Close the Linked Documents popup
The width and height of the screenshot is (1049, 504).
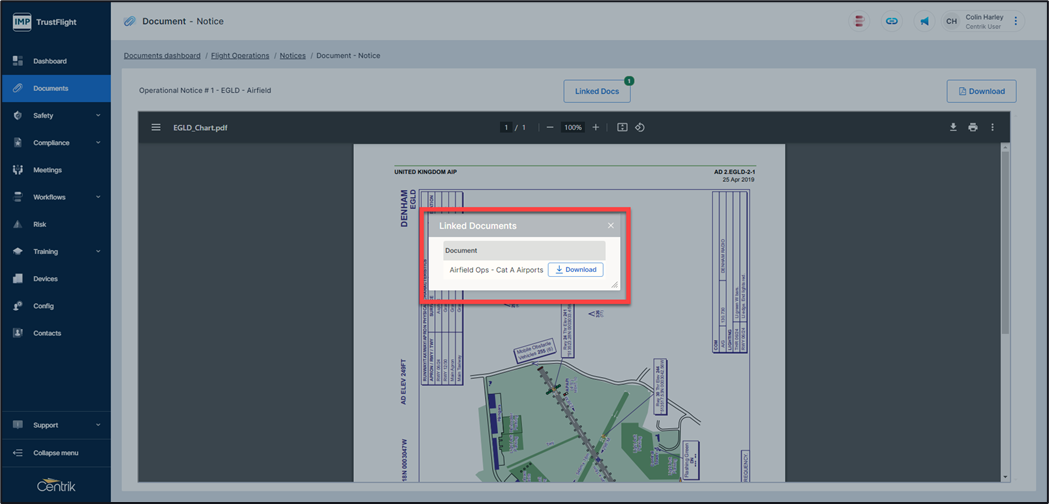point(611,226)
